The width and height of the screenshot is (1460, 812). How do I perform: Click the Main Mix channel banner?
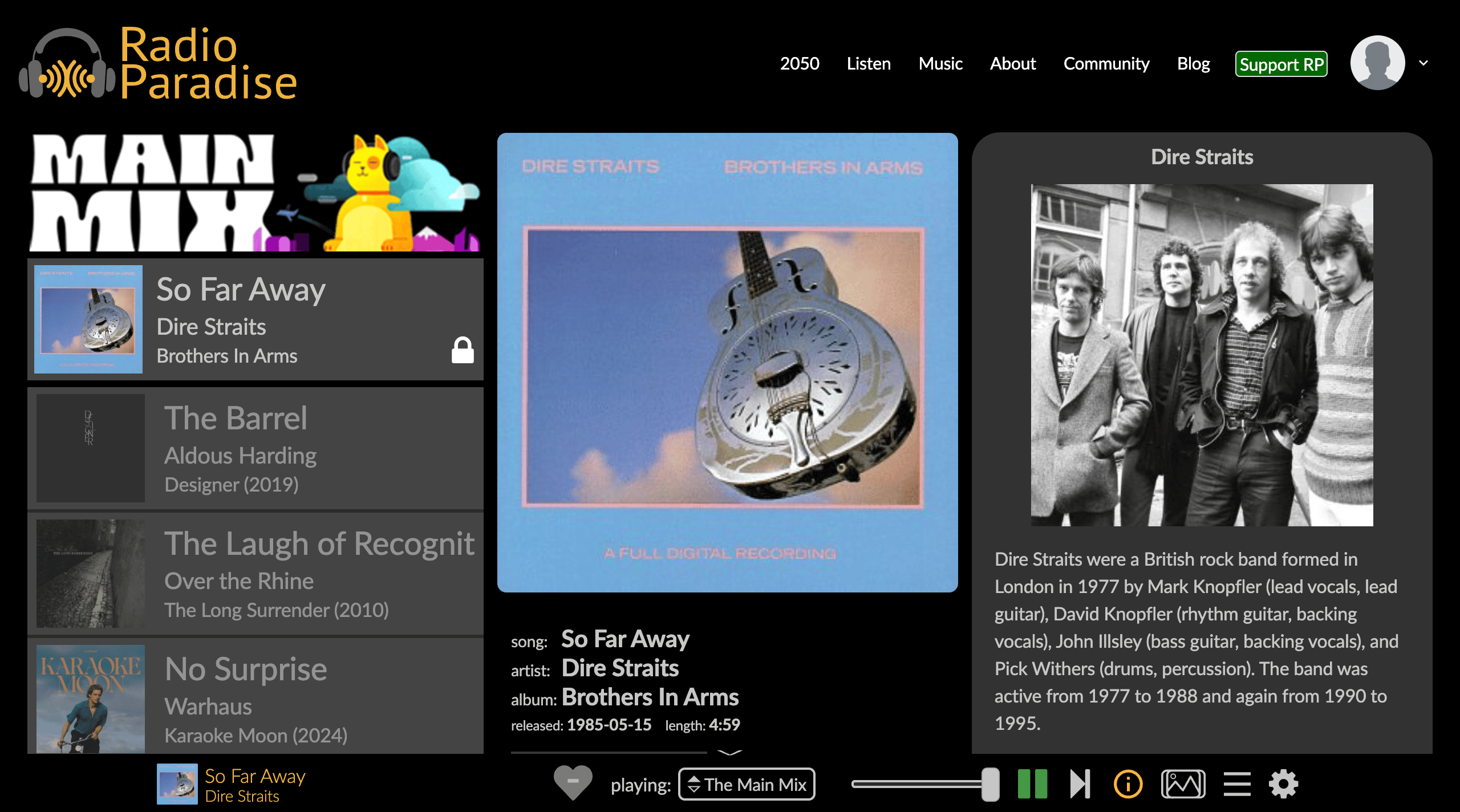(255, 193)
